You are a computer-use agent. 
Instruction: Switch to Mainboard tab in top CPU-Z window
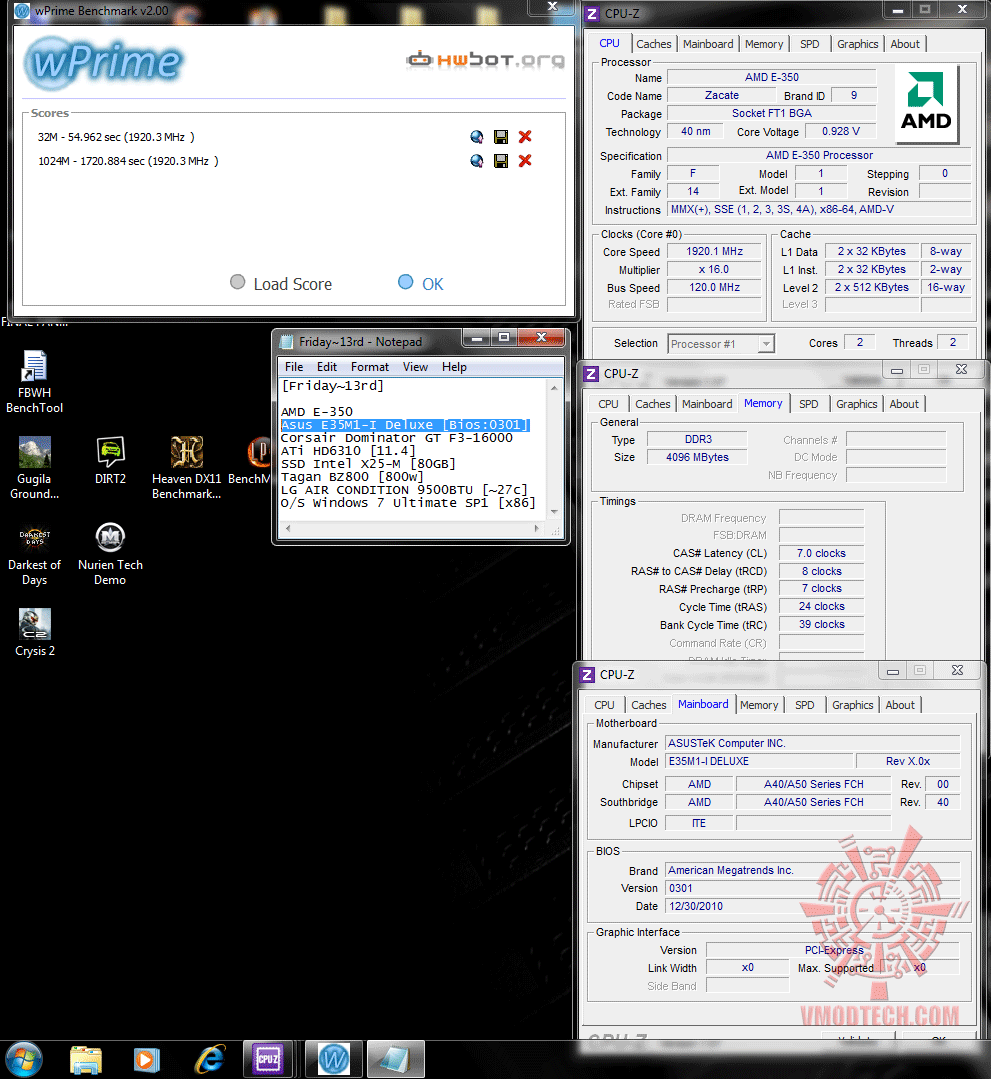click(708, 44)
